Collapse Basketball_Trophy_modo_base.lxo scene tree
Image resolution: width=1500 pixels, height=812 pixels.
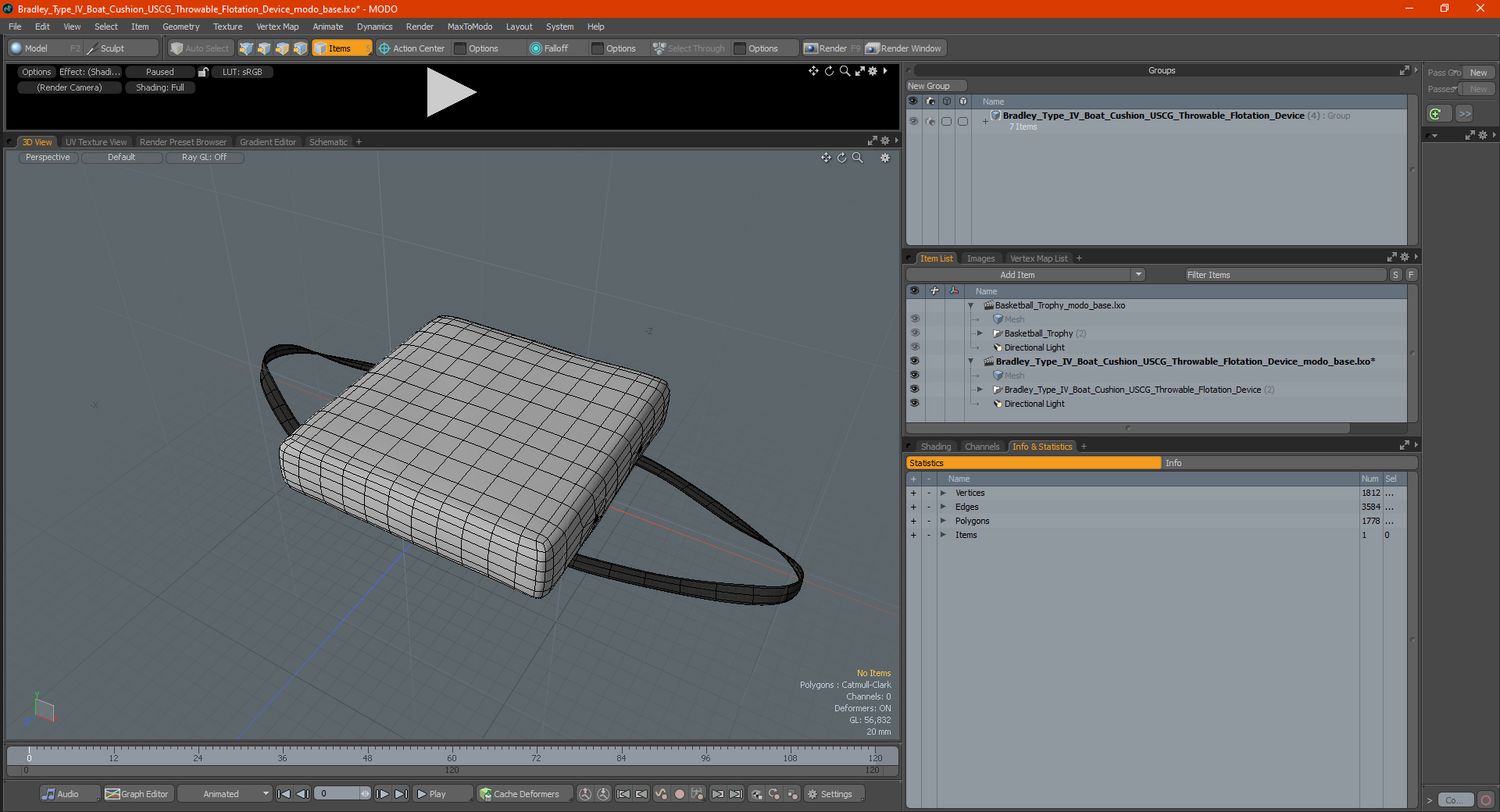coord(971,305)
